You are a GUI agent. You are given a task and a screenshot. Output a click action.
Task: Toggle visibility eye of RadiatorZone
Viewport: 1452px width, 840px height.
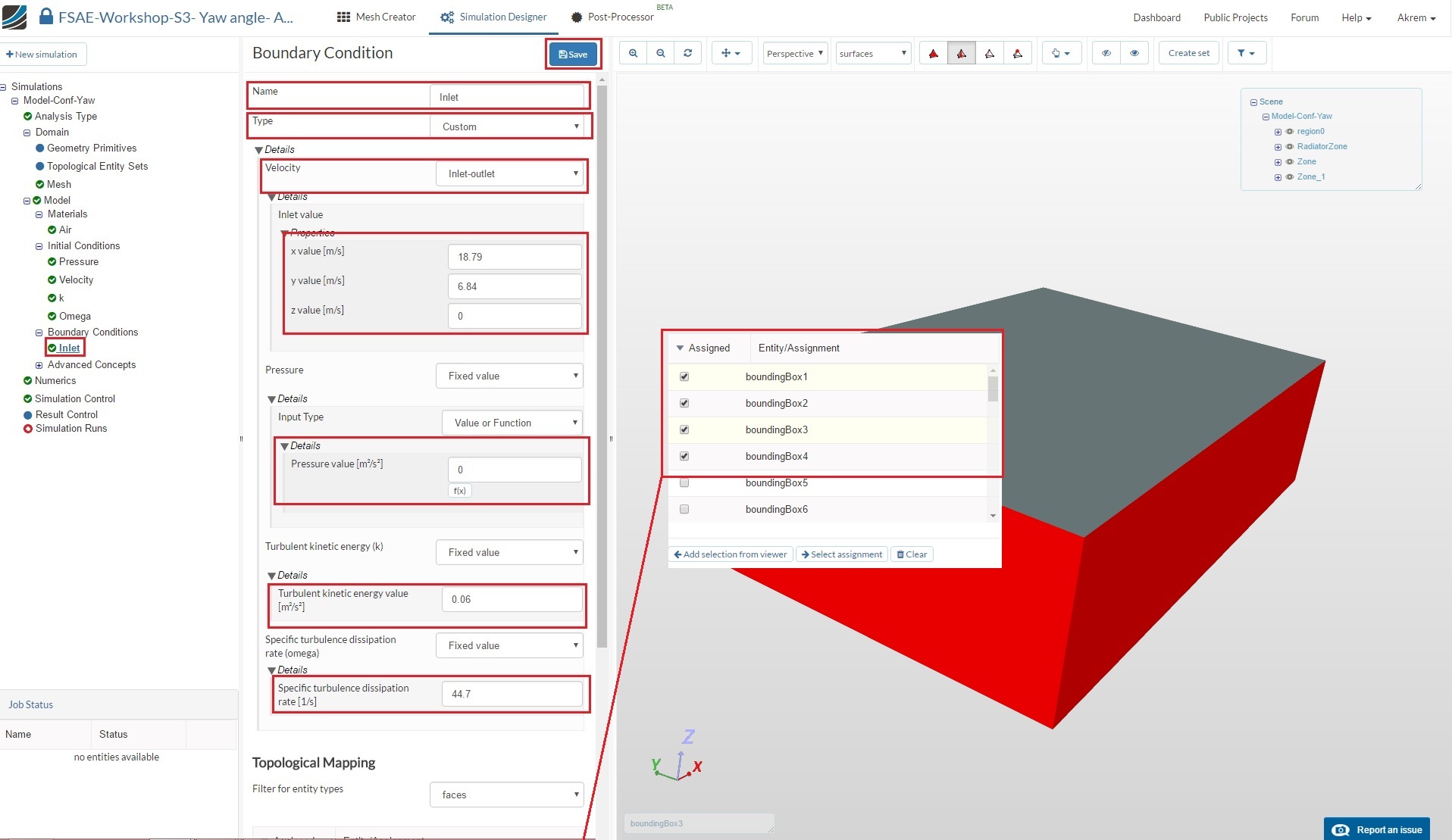point(1290,146)
